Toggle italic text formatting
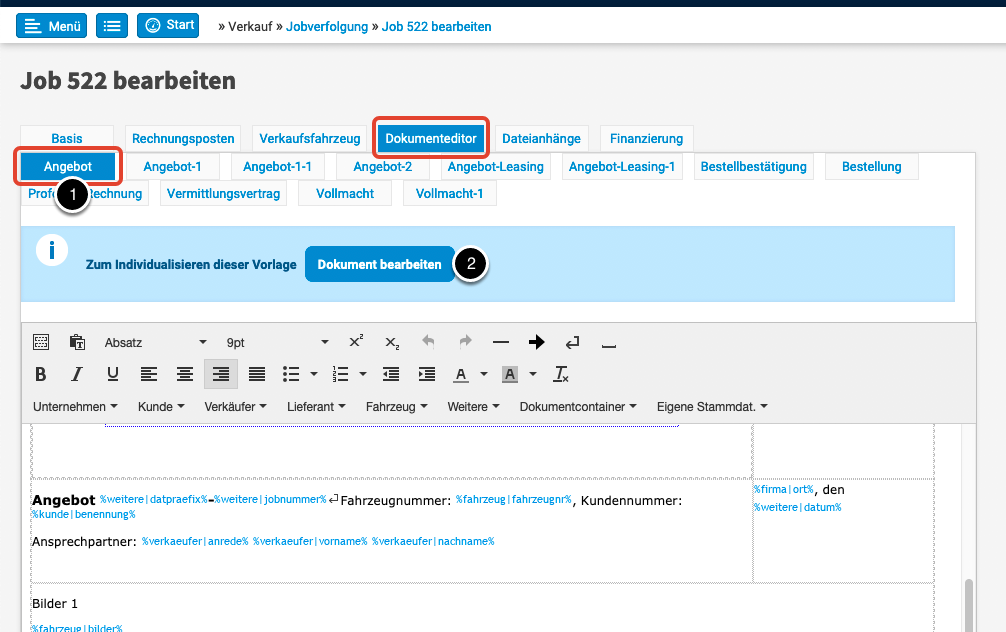1006x632 pixels. pos(77,374)
